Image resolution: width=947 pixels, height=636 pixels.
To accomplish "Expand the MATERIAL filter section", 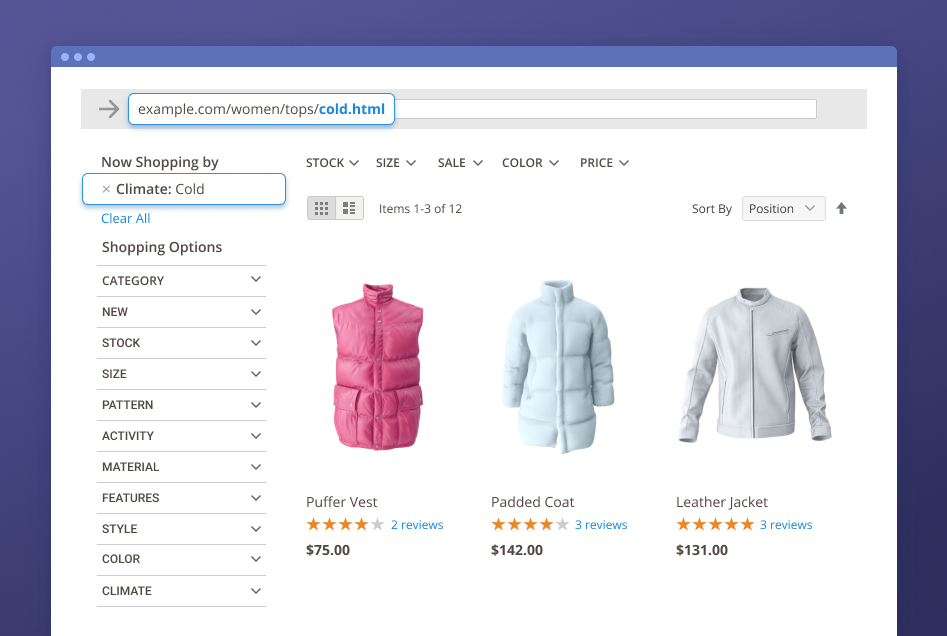I will click(181, 467).
